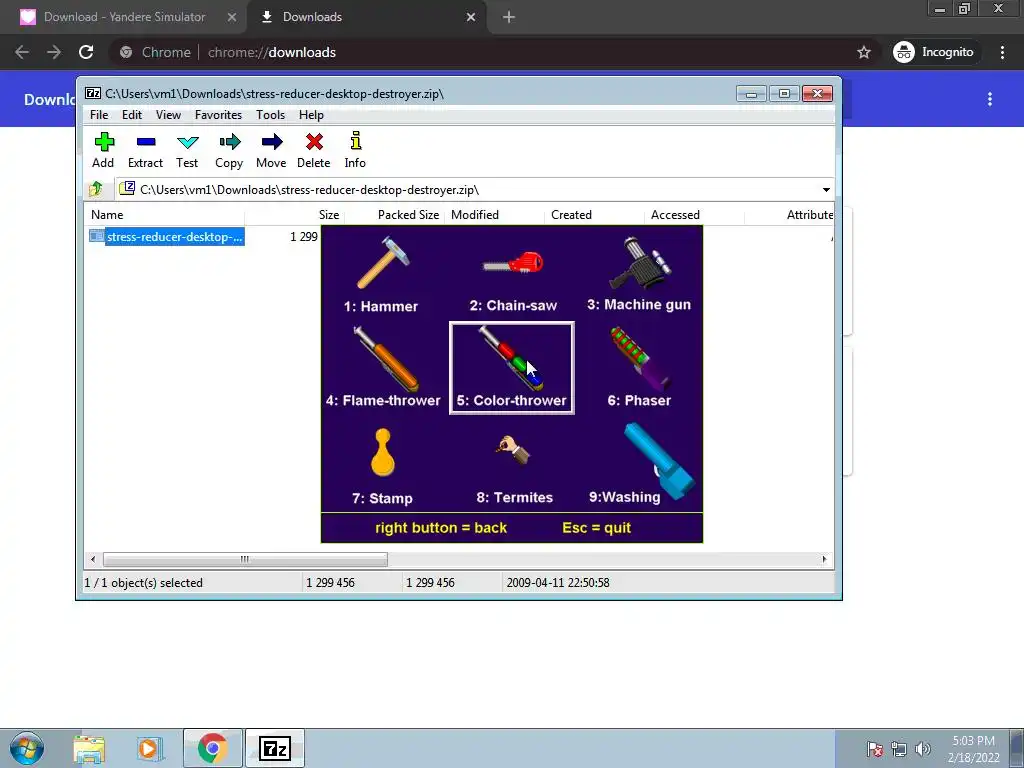
Task: Open the Favorites menu
Action: [218, 115]
